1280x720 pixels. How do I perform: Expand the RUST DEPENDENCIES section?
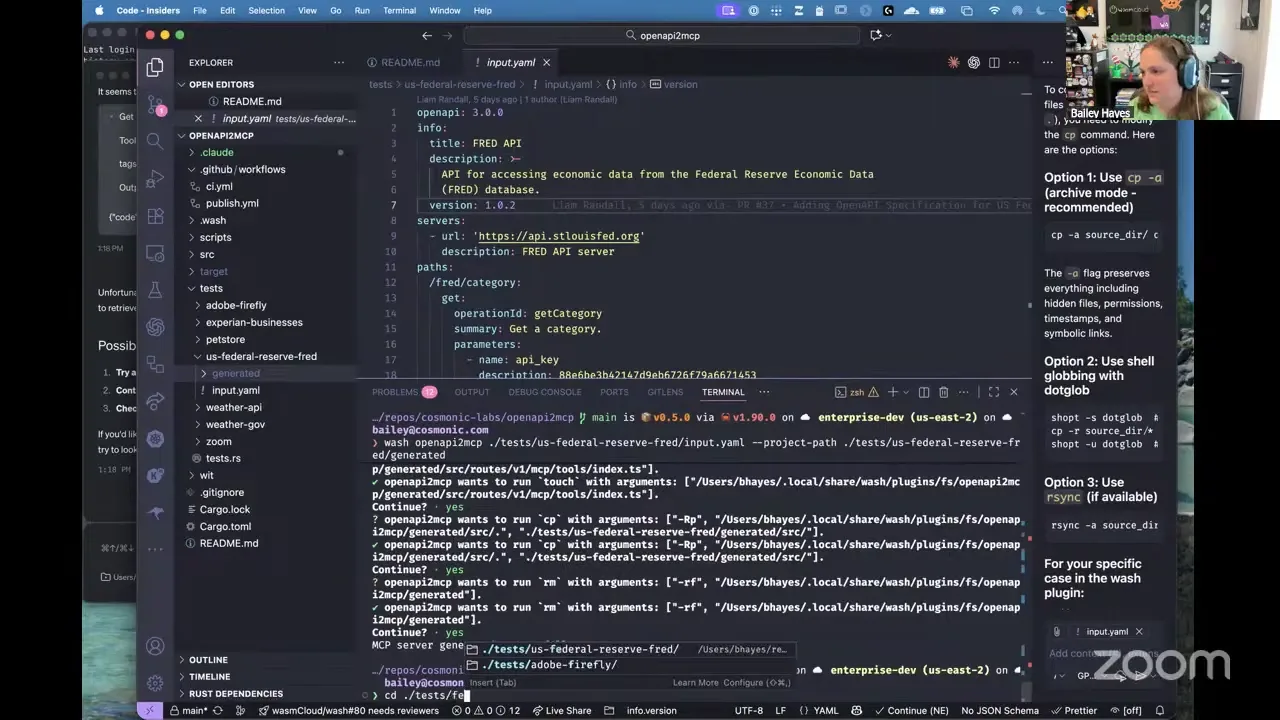(236, 694)
